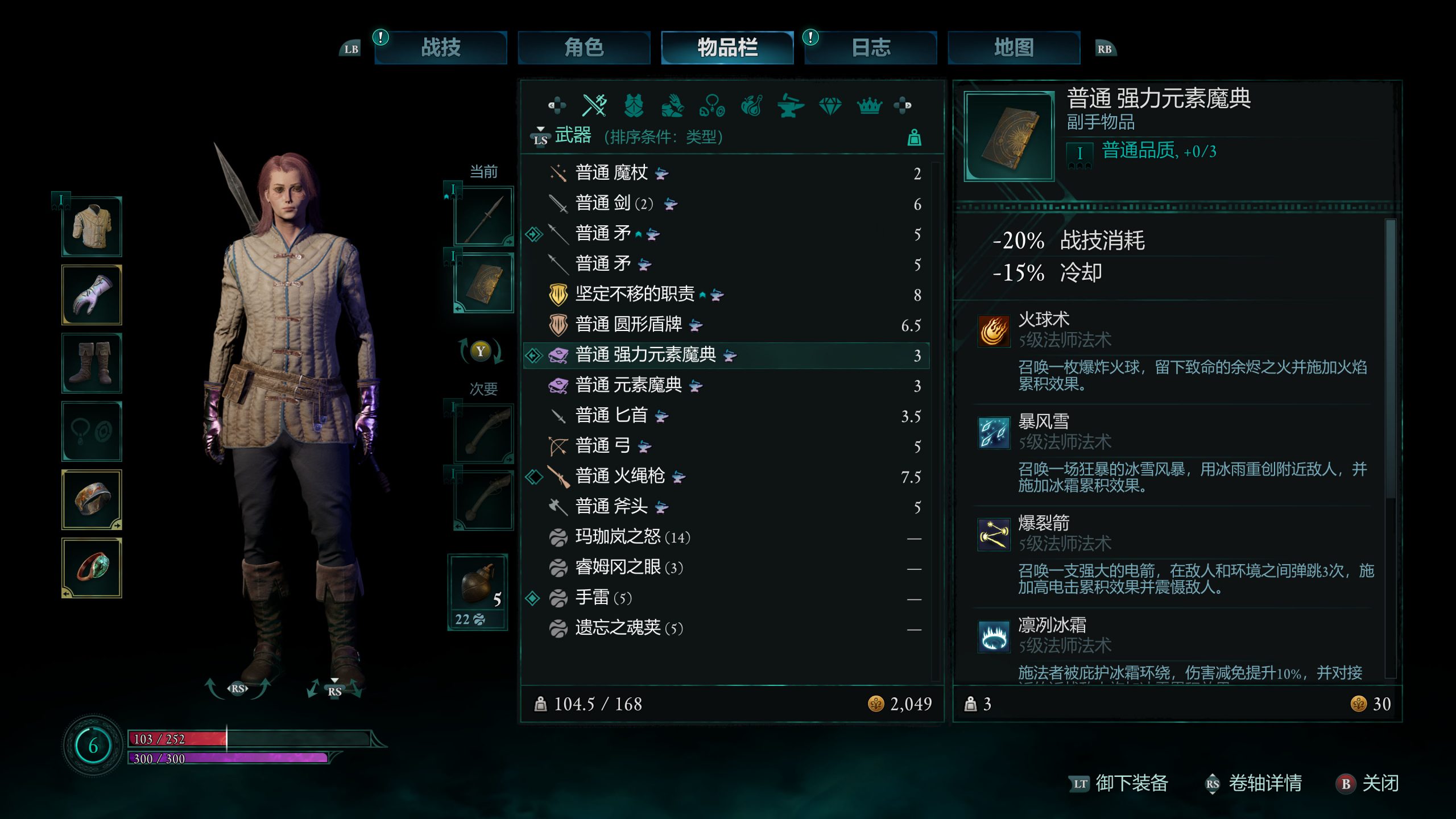Viewport: 1456px width, 819px height.
Task: Toggle equip marker on 手雷 row
Action: (x=532, y=598)
